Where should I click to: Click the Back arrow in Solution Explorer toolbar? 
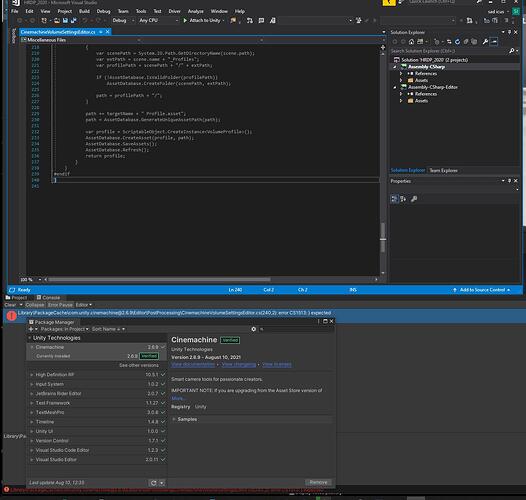click(x=395, y=42)
